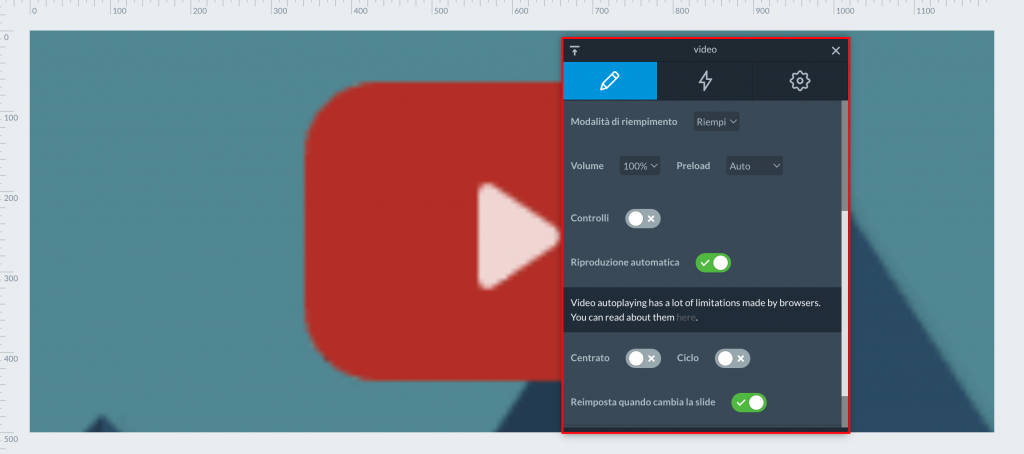Click the dock-to-top icon in panel header
This screenshot has height=454, width=1024.
(575, 51)
